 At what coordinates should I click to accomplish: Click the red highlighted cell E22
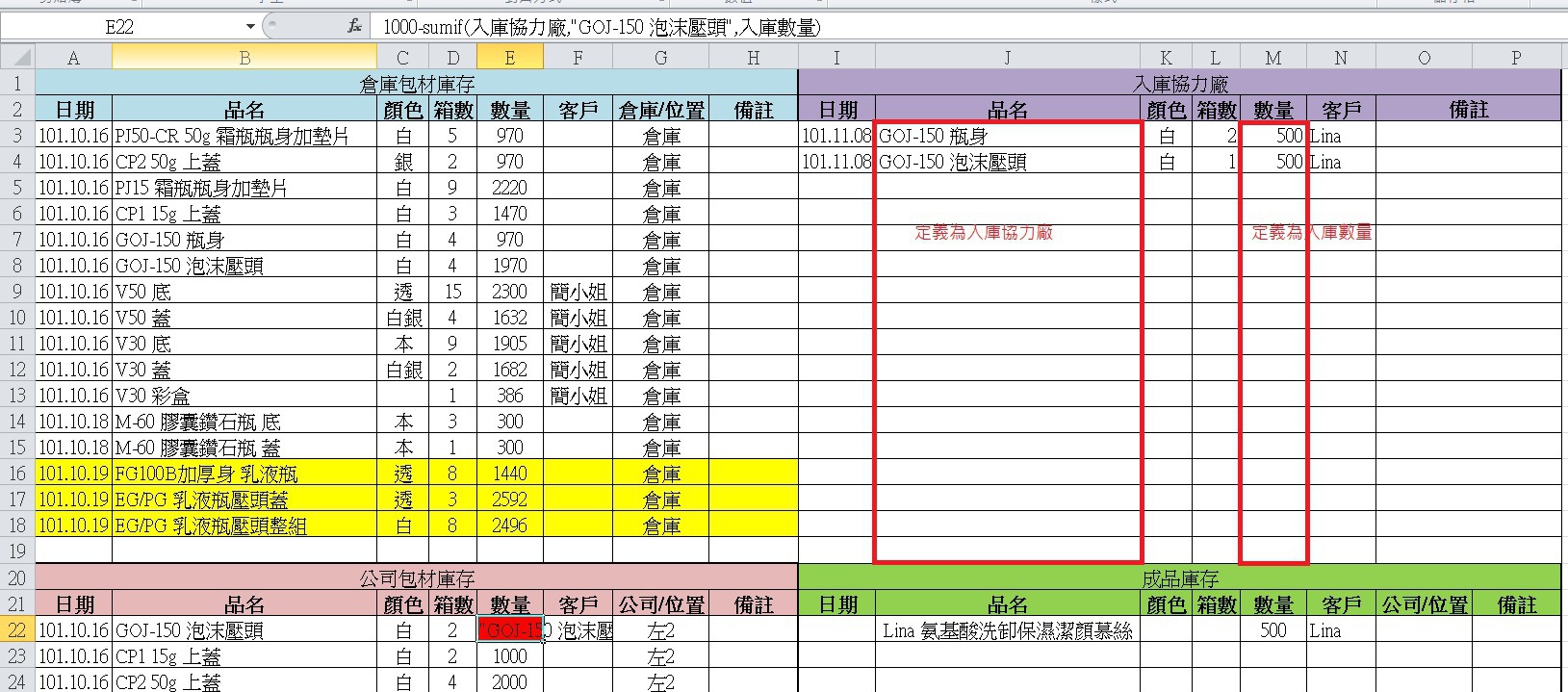pyautogui.click(x=509, y=630)
